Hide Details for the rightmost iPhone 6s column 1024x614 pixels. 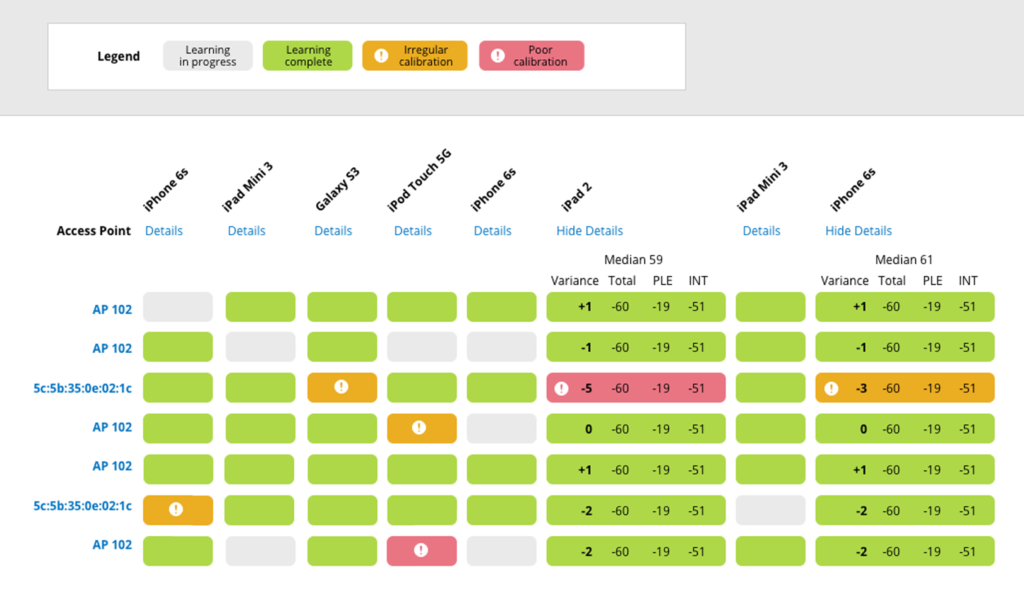tap(858, 230)
